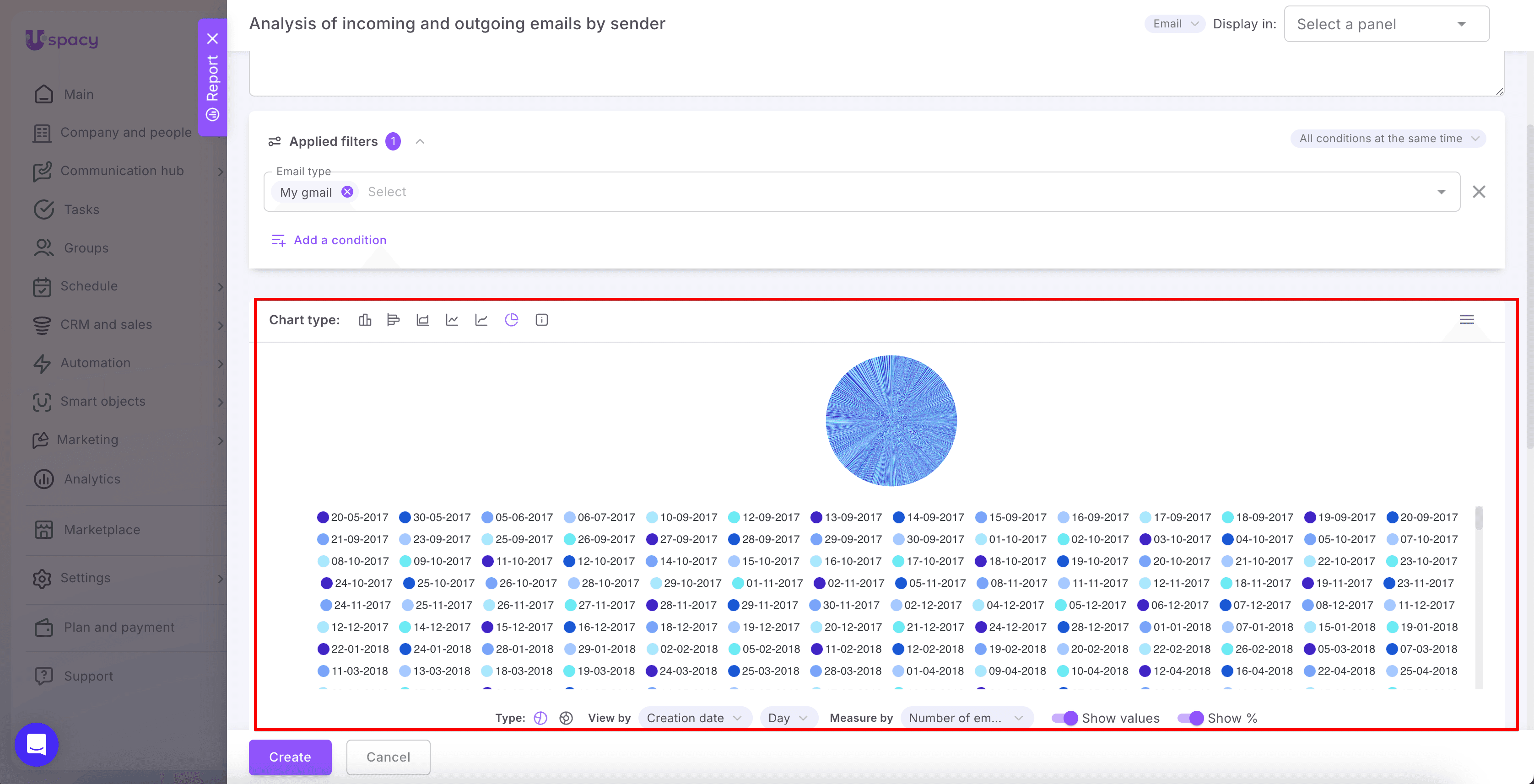
Task: Select the vertical bar chart type icon
Action: pos(365,320)
